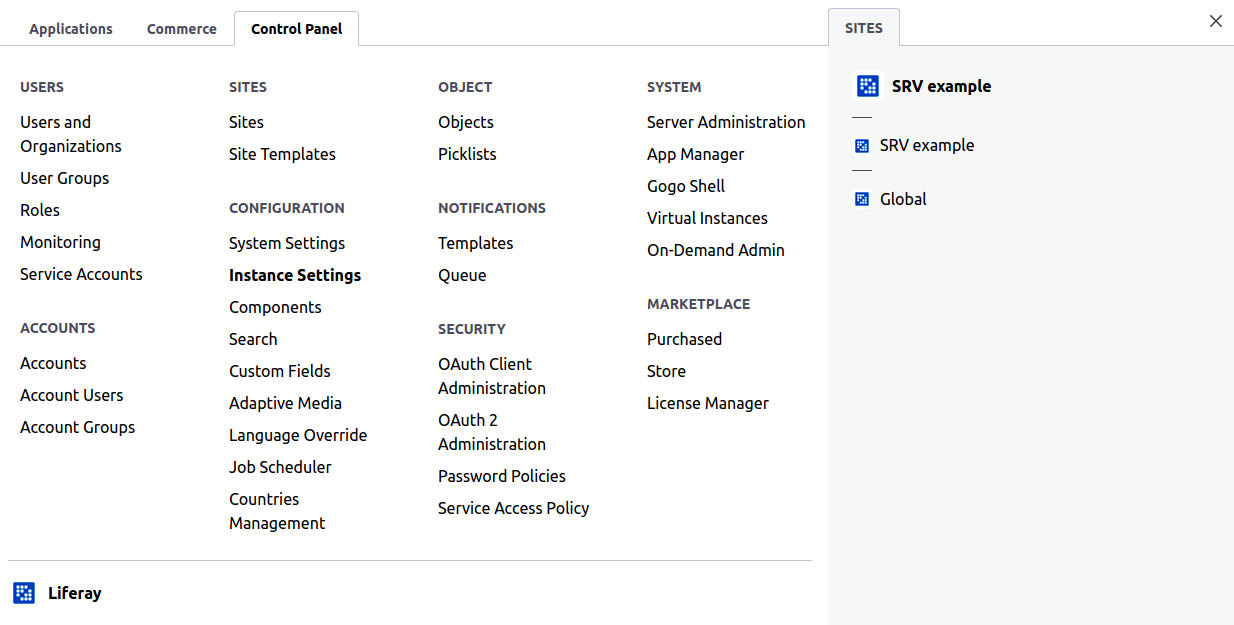The width and height of the screenshot is (1234, 625).
Task: Open OAuth 2 Administration
Action: (x=492, y=432)
